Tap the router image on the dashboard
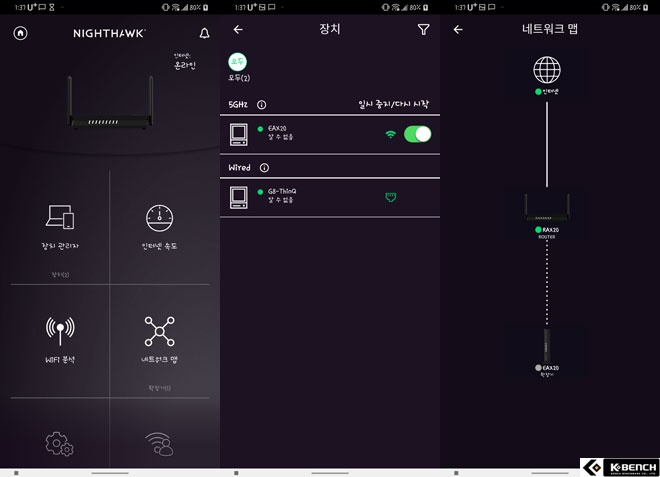This screenshot has height=477, width=660. click(110, 102)
